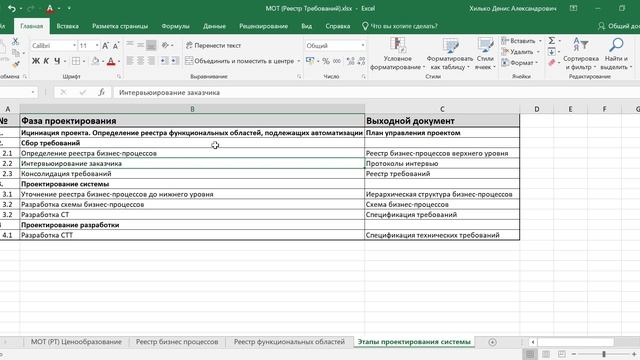Apply fill color with the paint bucket
The height and width of the screenshot is (360, 640).
pyautogui.click(x=95, y=61)
